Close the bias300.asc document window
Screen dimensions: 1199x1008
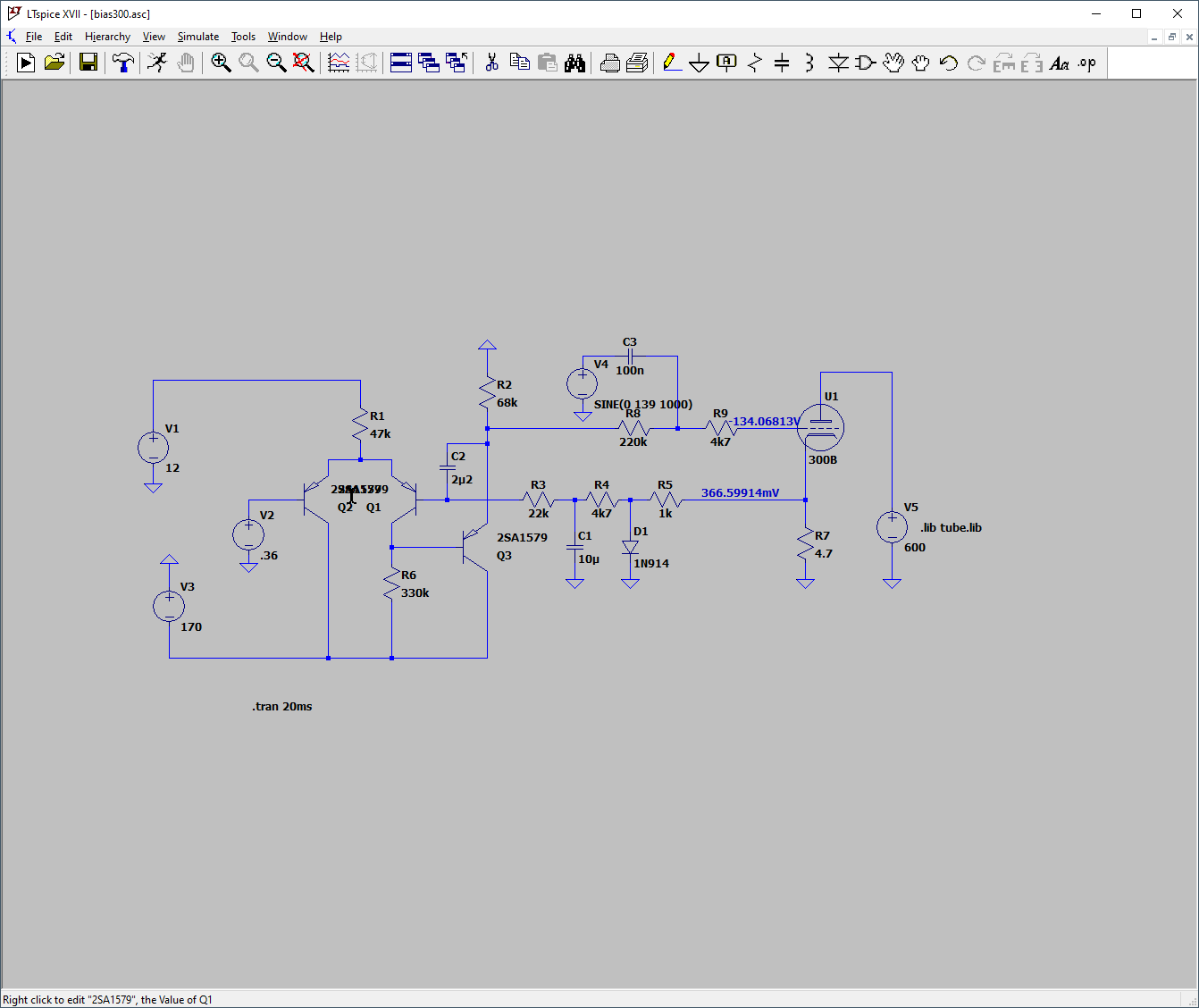tap(1189, 37)
